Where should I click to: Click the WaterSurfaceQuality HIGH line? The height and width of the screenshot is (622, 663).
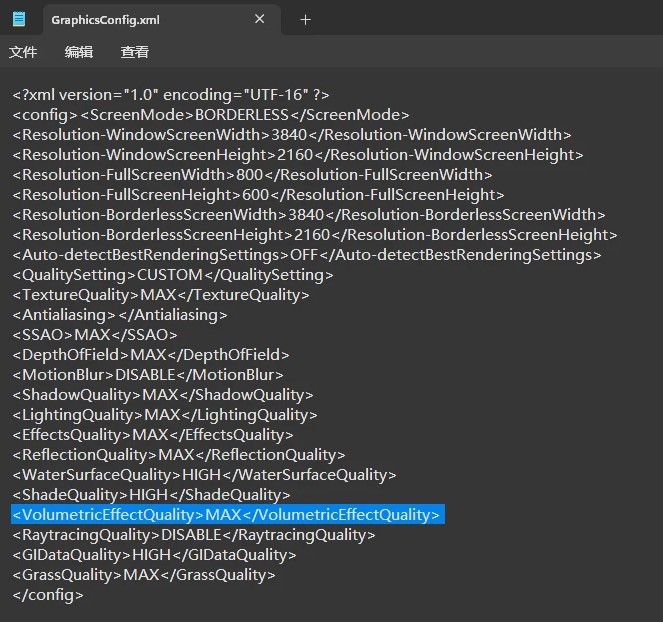click(x=204, y=475)
